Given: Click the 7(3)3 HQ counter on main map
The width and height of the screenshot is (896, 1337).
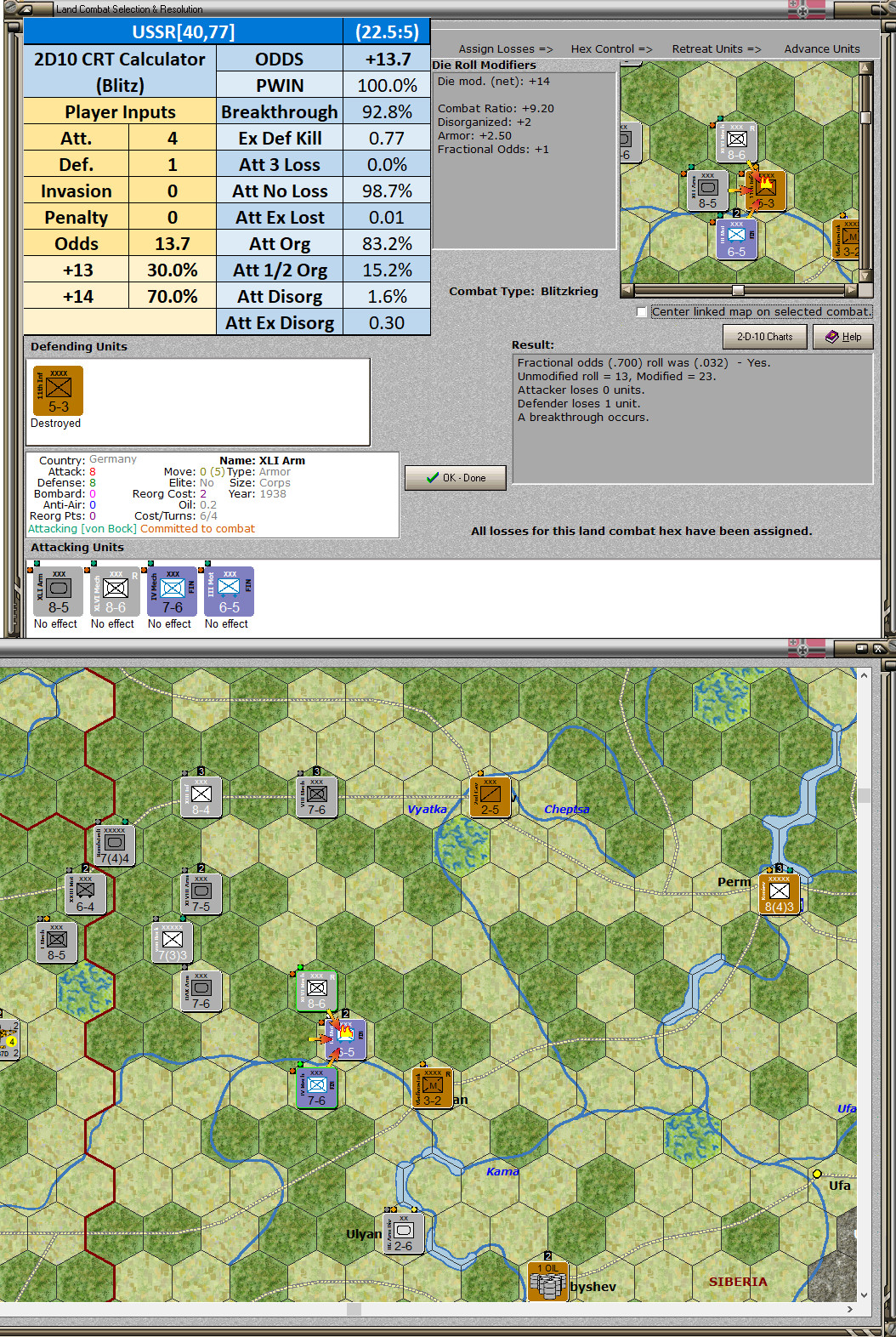Looking at the screenshot, I should [173, 942].
